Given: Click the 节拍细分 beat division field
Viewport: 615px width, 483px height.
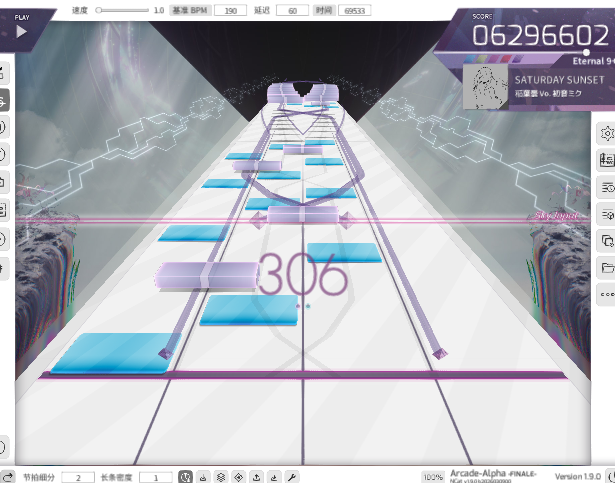Looking at the screenshot, I should pos(78,477).
